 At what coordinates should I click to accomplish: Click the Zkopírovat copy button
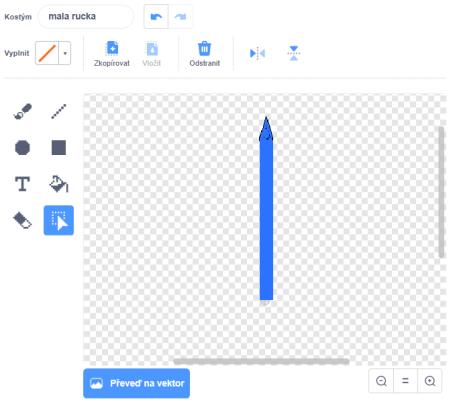(x=112, y=54)
